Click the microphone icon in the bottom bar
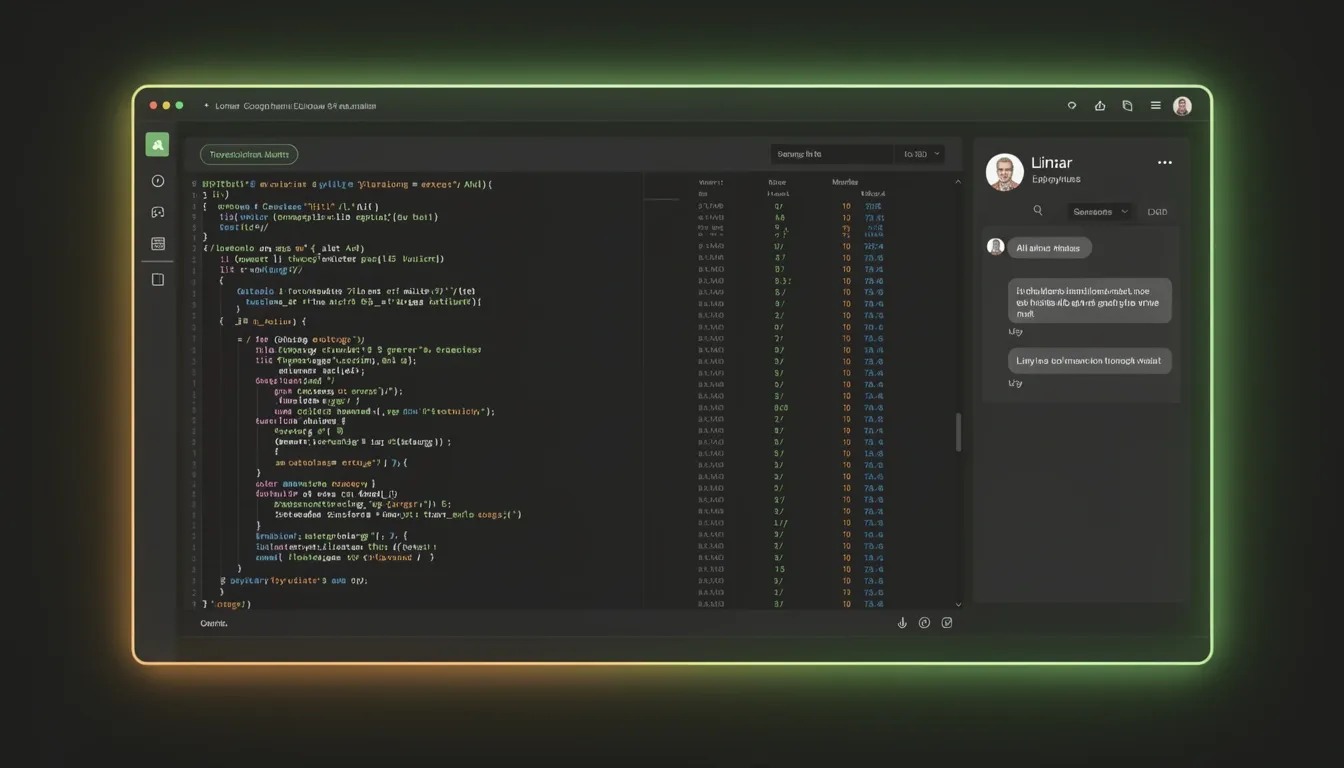 (902, 623)
